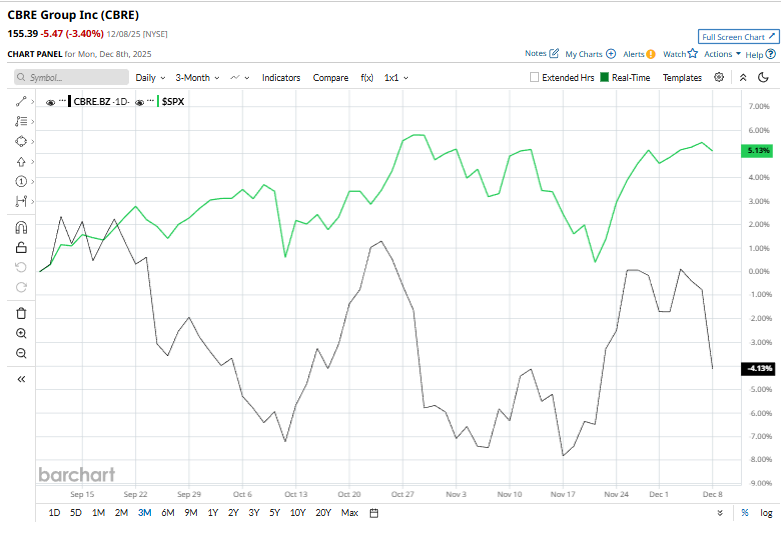
Task: Expand shapes tool submenu arrow
Action: (x=32, y=141)
